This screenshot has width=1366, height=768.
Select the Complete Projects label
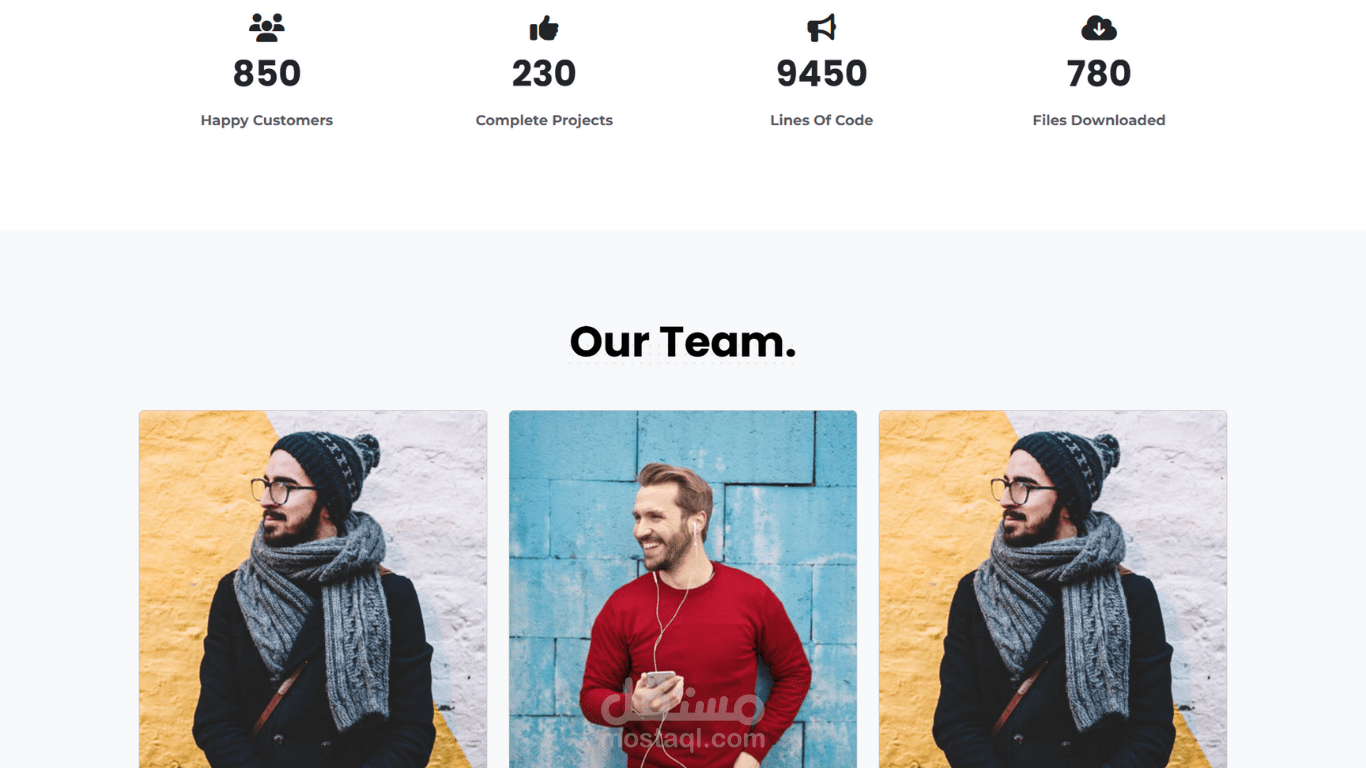[544, 120]
